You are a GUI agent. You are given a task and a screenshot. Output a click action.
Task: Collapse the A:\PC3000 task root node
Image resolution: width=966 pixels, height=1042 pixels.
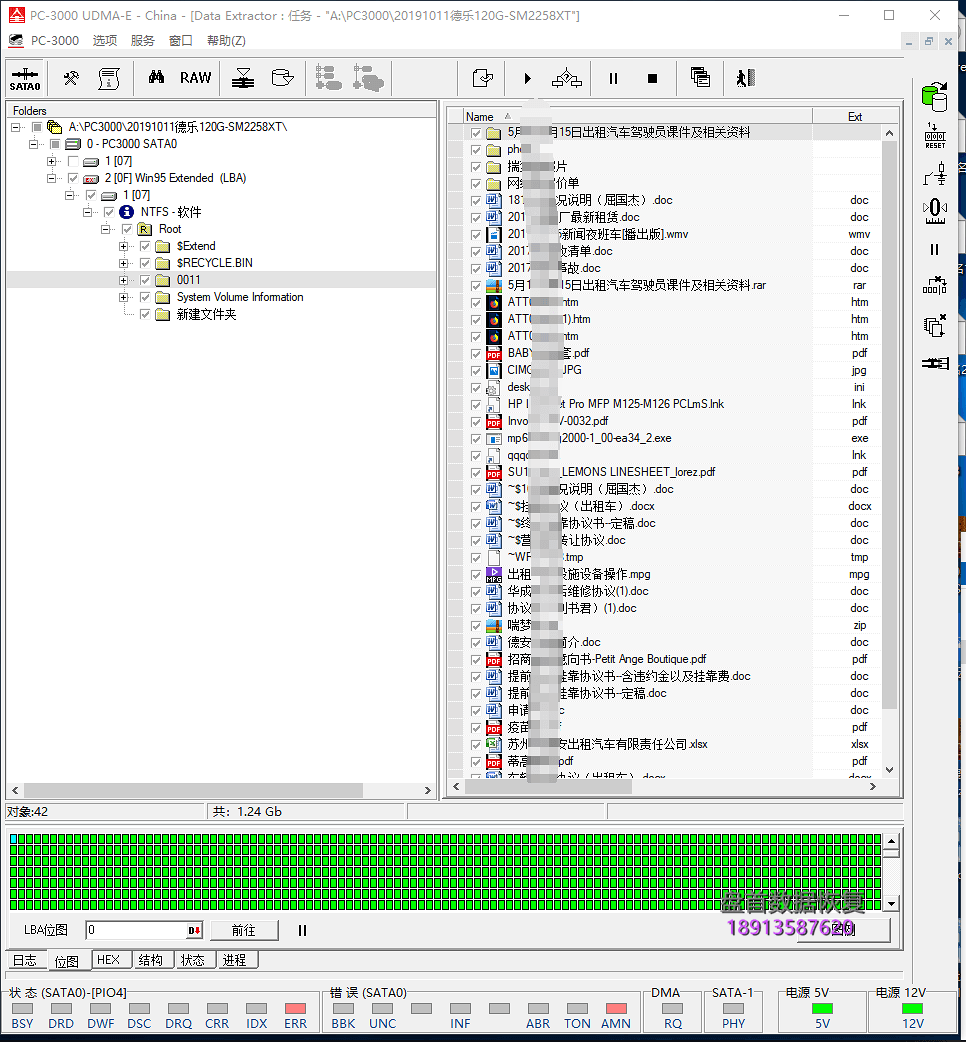coord(15,127)
